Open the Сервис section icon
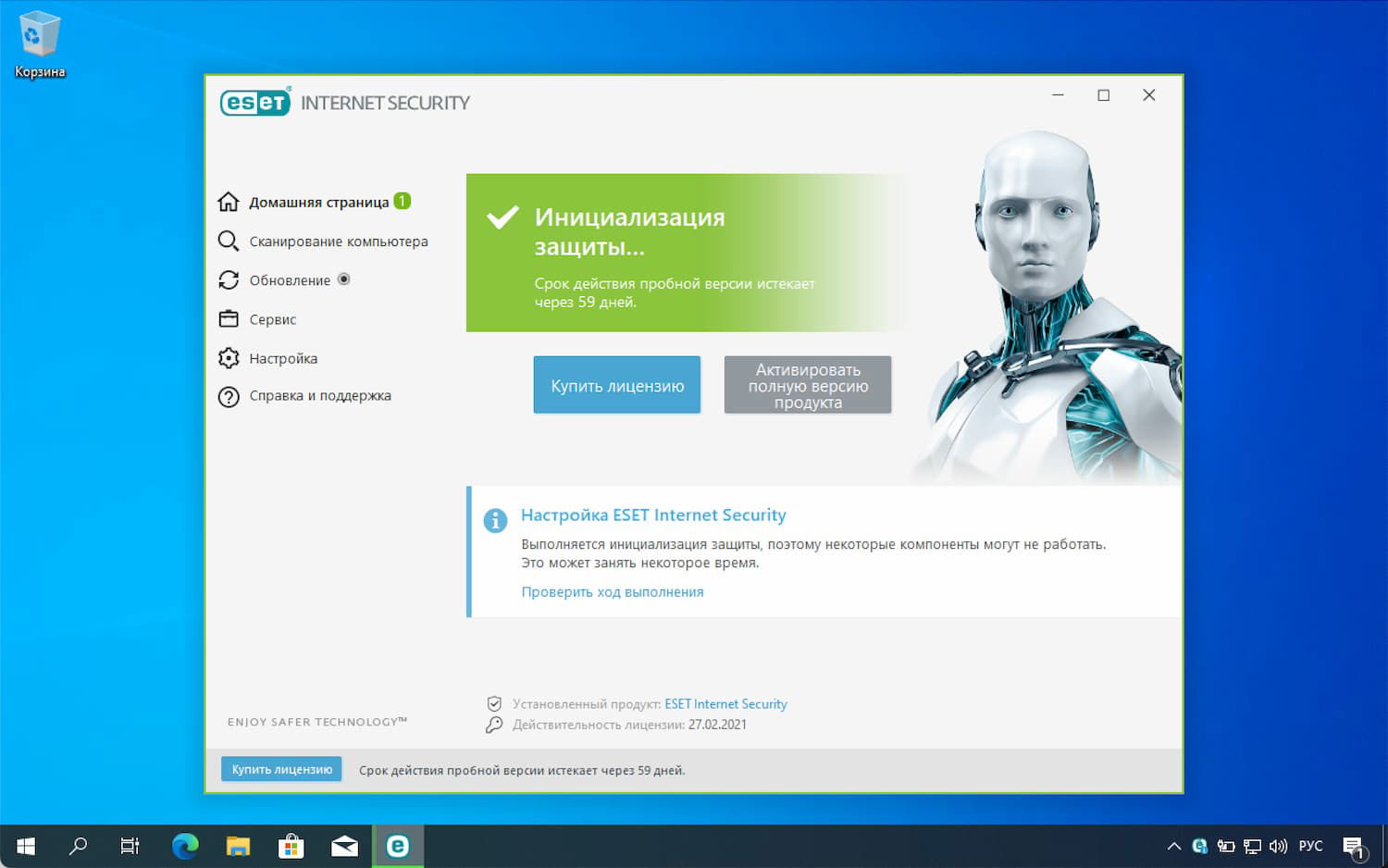Screen dimensions: 1388x868 (229, 318)
